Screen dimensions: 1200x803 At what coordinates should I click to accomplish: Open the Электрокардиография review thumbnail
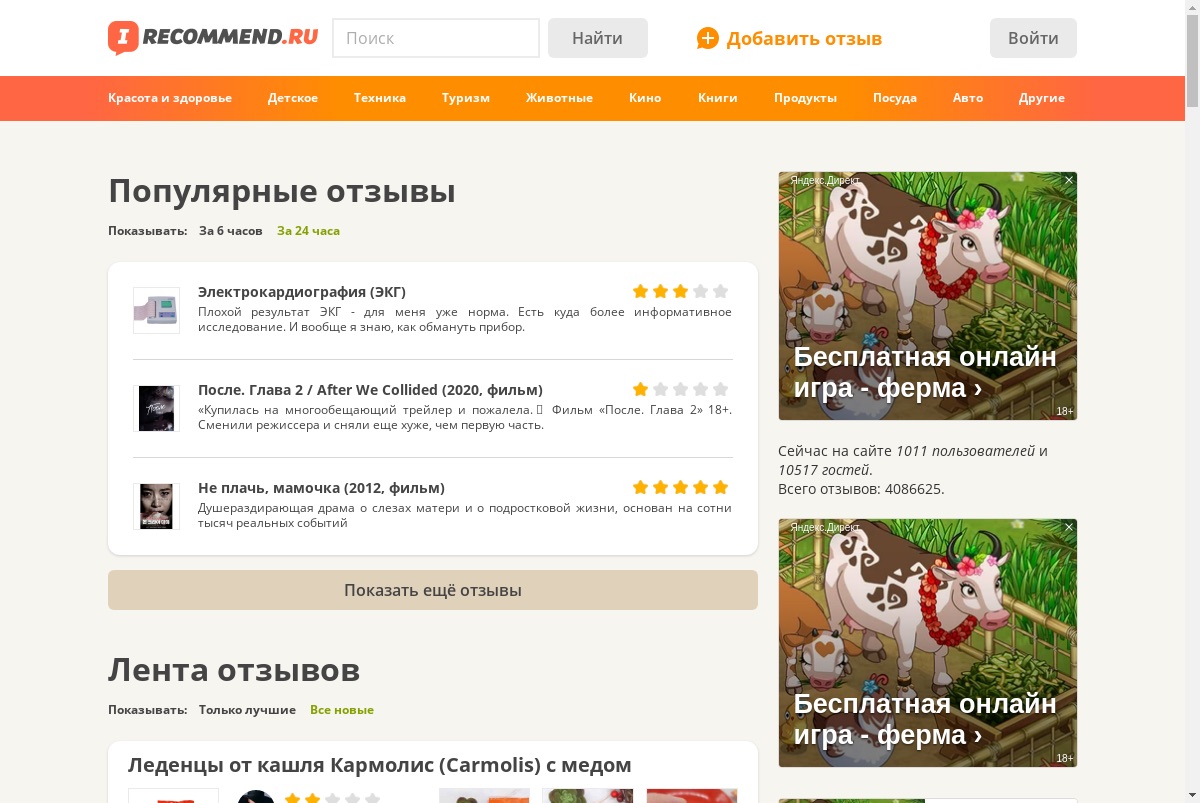[x=156, y=310]
